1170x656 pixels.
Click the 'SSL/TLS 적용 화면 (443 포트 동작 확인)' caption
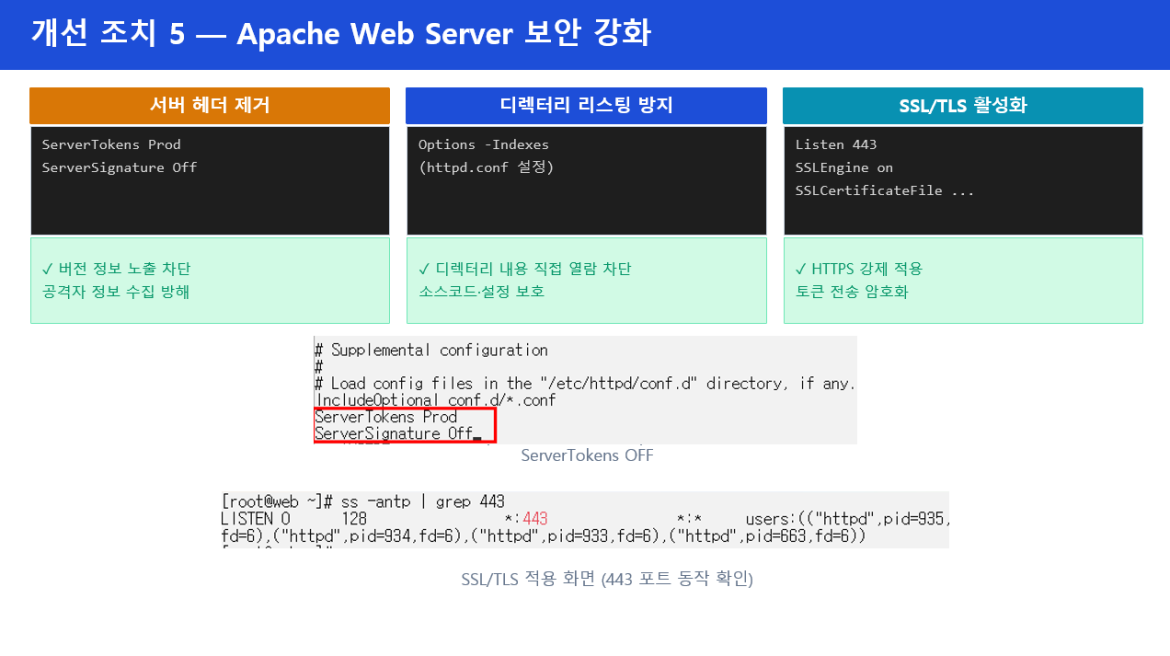click(607, 579)
